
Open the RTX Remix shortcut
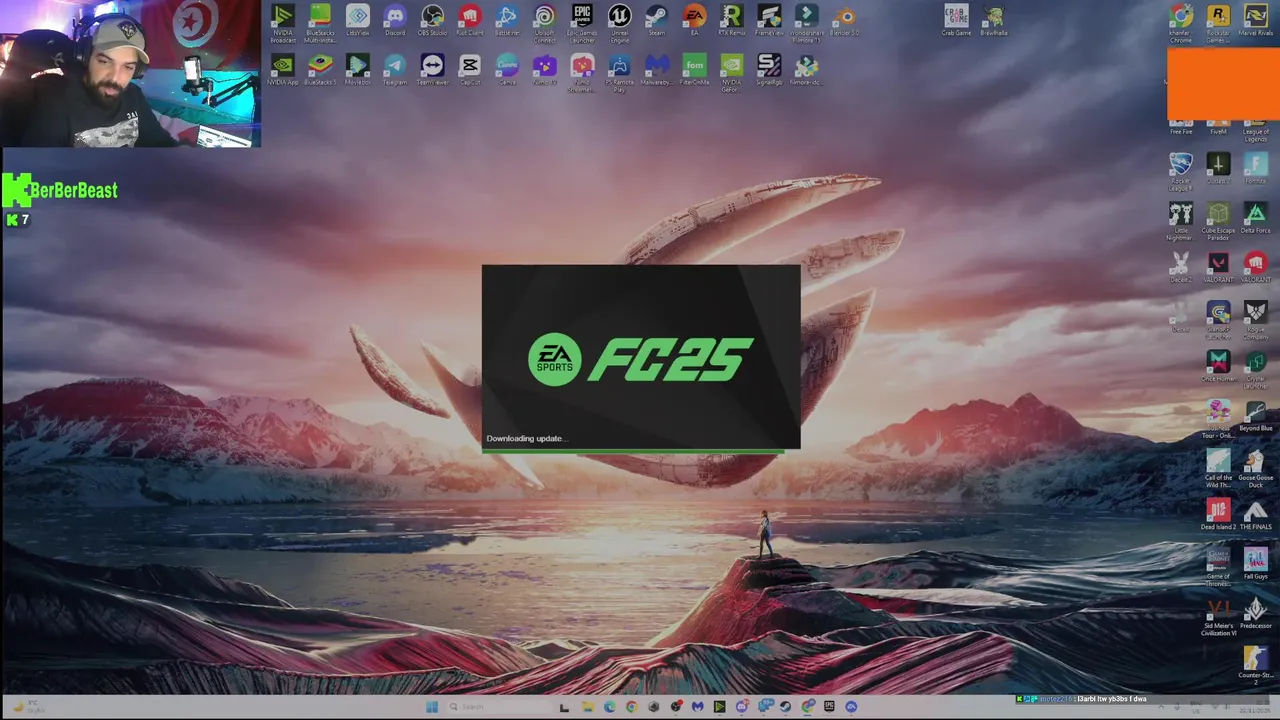click(x=731, y=21)
